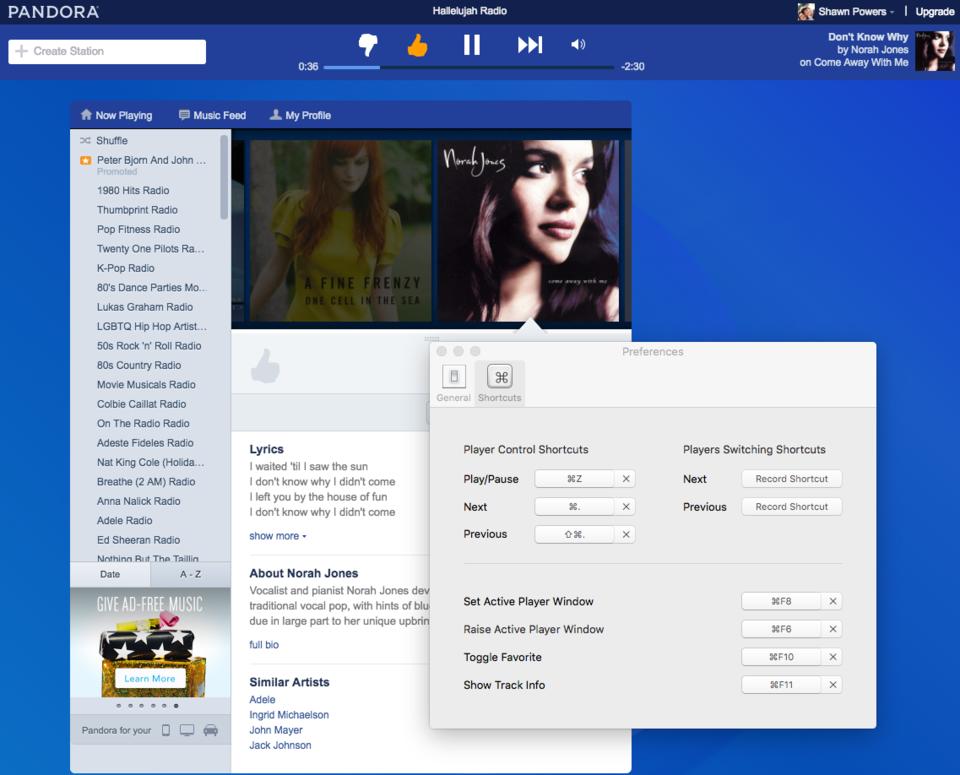The width and height of the screenshot is (960, 775).
Task: Sort stations A - Z
Action: pyautogui.click(x=190, y=574)
